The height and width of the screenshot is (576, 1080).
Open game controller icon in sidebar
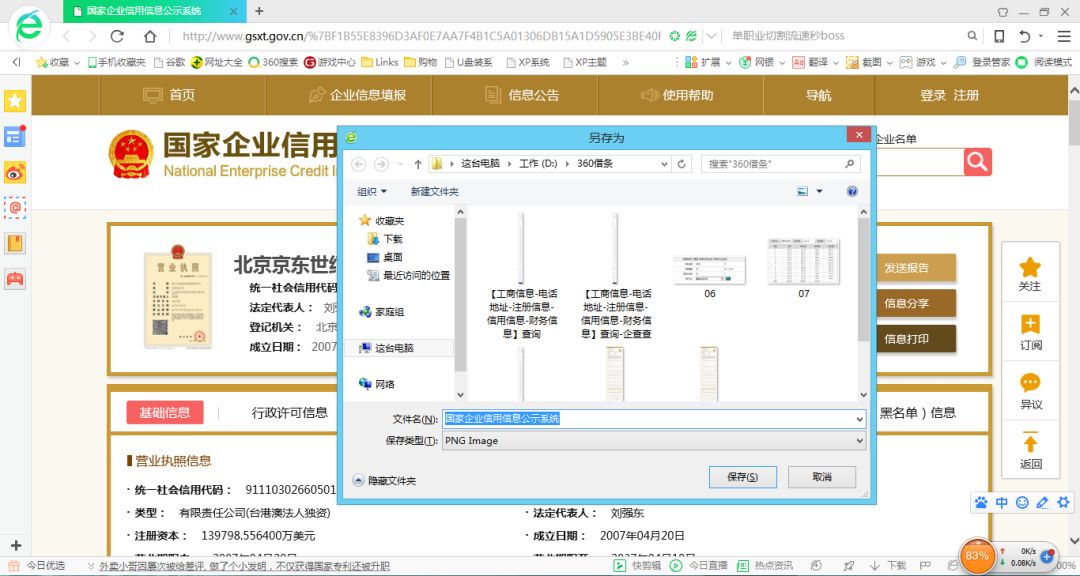point(14,278)
